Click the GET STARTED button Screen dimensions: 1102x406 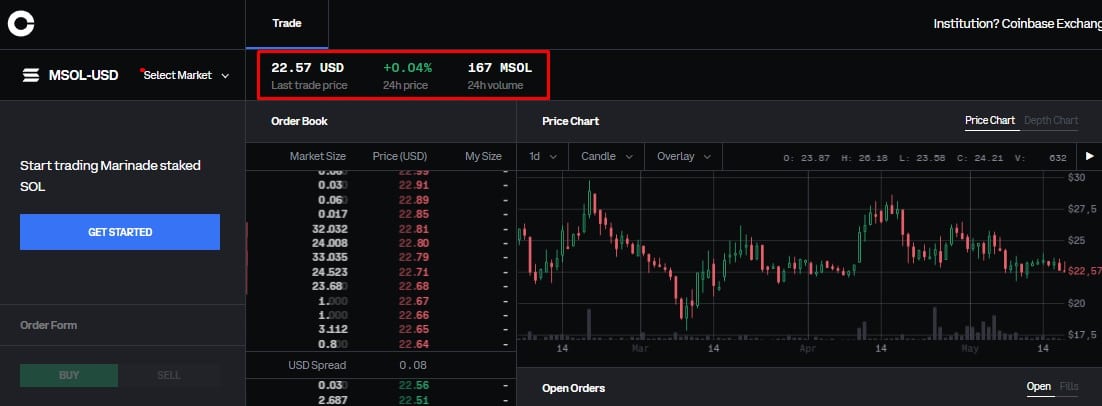(119, 232)
